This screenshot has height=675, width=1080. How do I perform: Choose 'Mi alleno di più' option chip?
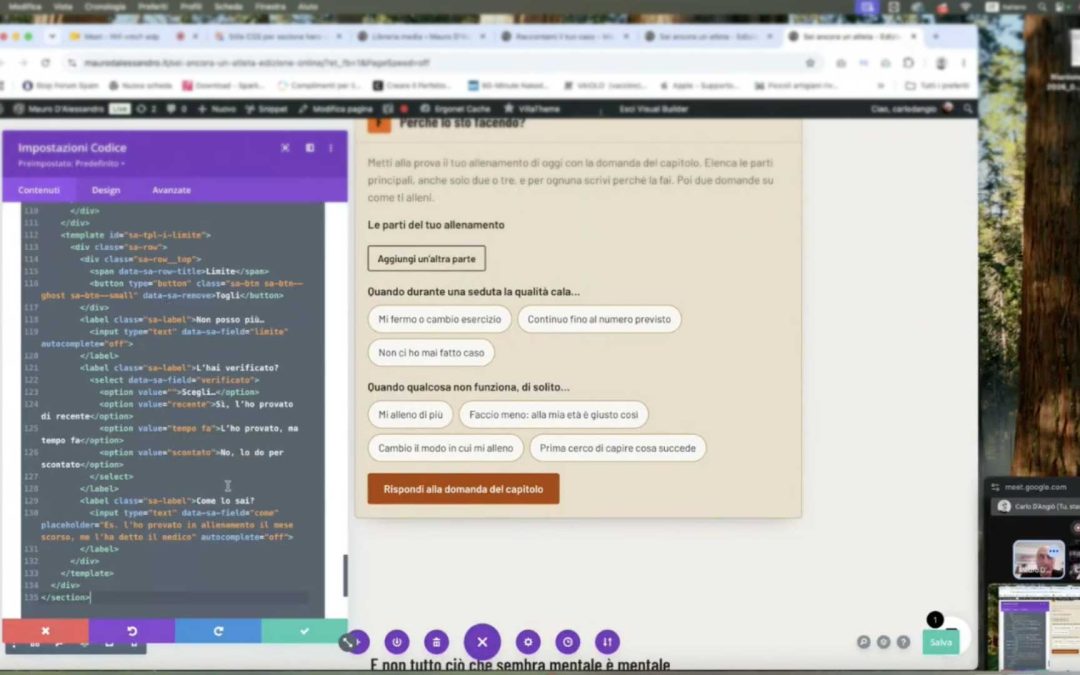pos(411,415)
